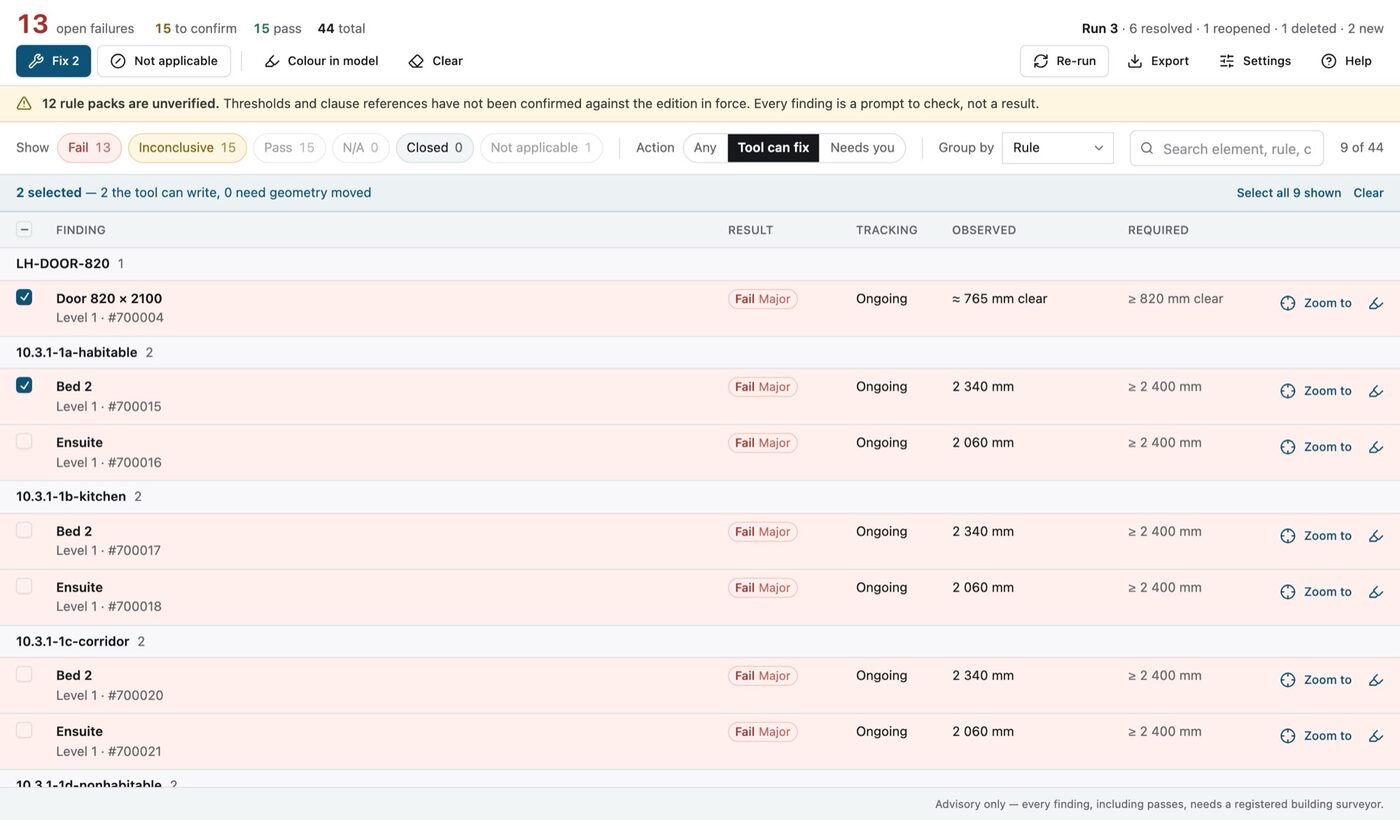Image resolution: width=1400 pixels, height=820 pixels.
Task: Uncheck Bed 2 #700015 row
Action: click(x=24, y=385)
